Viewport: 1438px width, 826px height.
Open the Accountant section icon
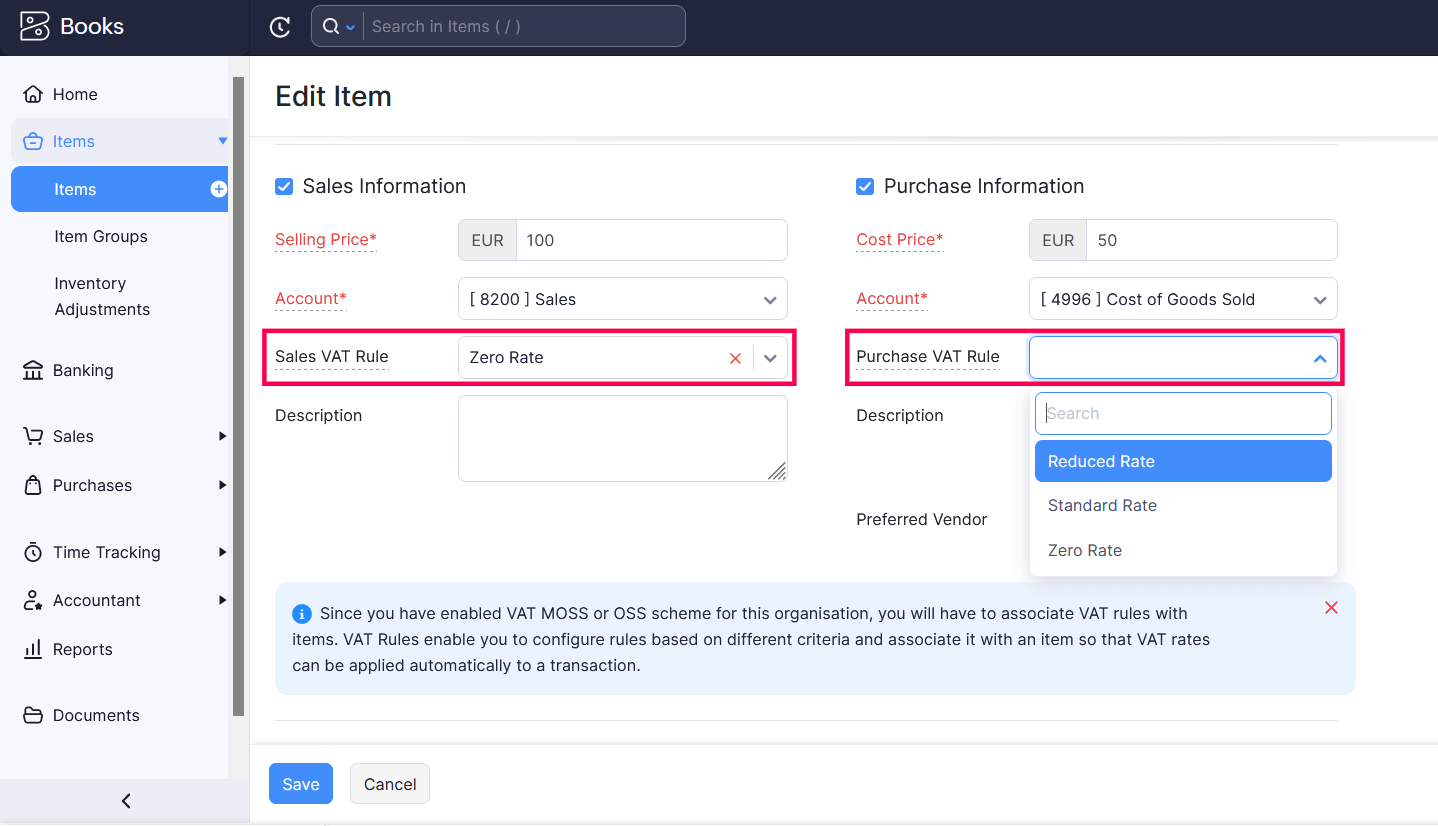pyautogui.click(x=33, y=600)
